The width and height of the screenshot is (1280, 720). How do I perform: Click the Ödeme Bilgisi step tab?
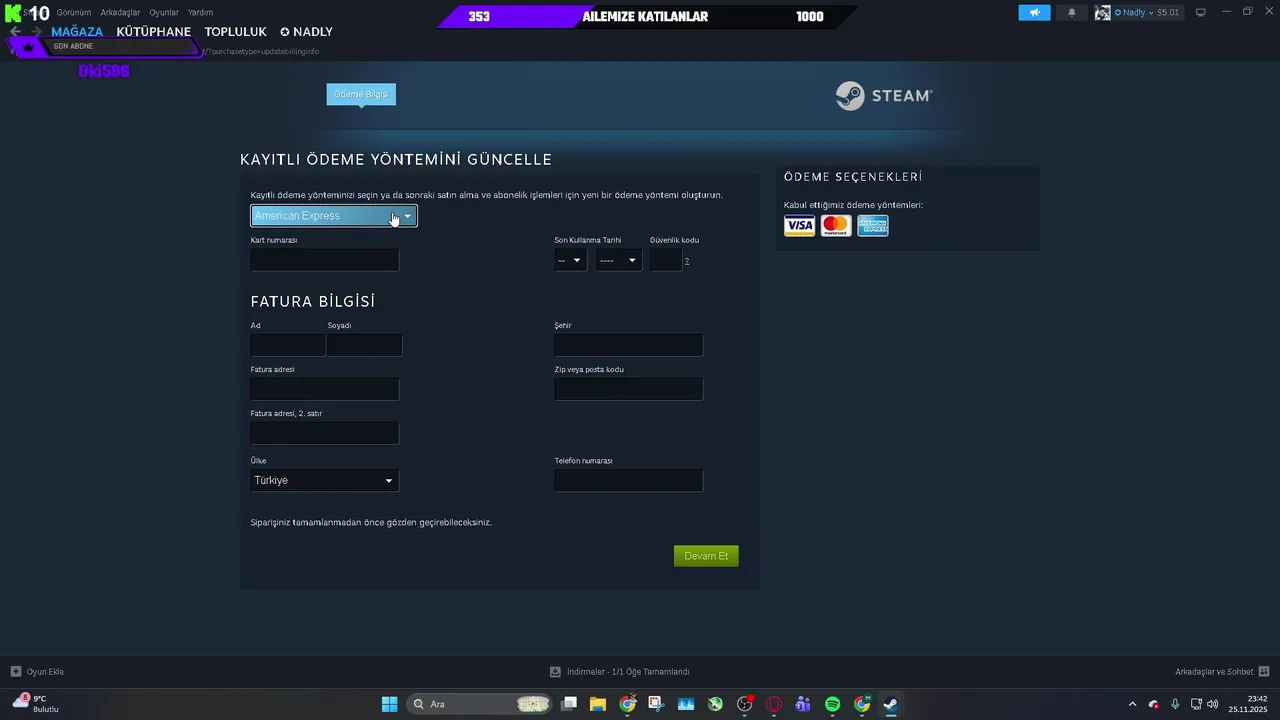point(361,94)
